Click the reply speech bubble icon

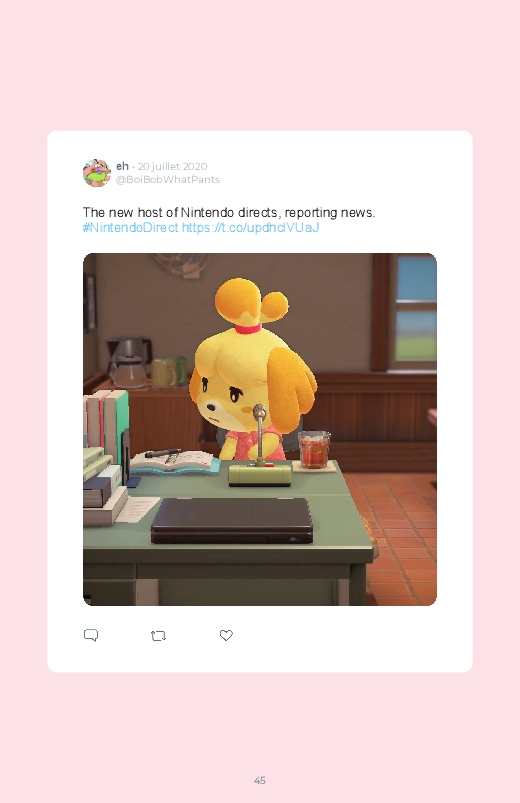[x=91, y=636]
